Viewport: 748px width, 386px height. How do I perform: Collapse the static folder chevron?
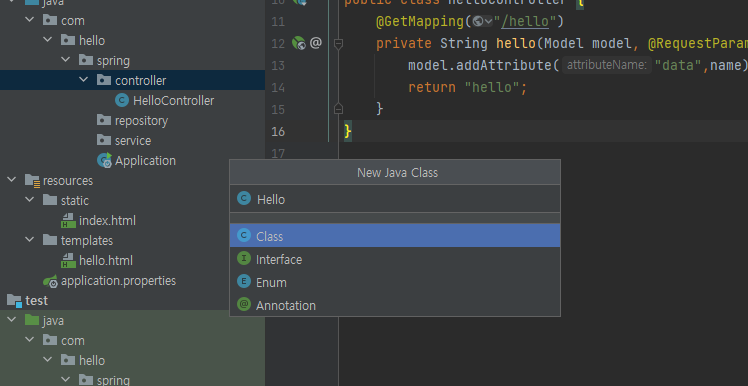(30, 200)
